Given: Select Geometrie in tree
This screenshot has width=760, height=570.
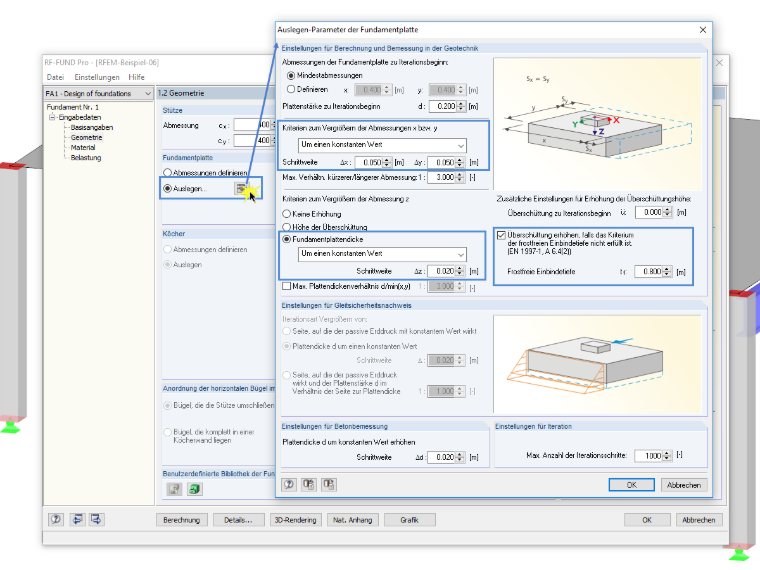Looking at the screenshot, I should coord(86,138).
